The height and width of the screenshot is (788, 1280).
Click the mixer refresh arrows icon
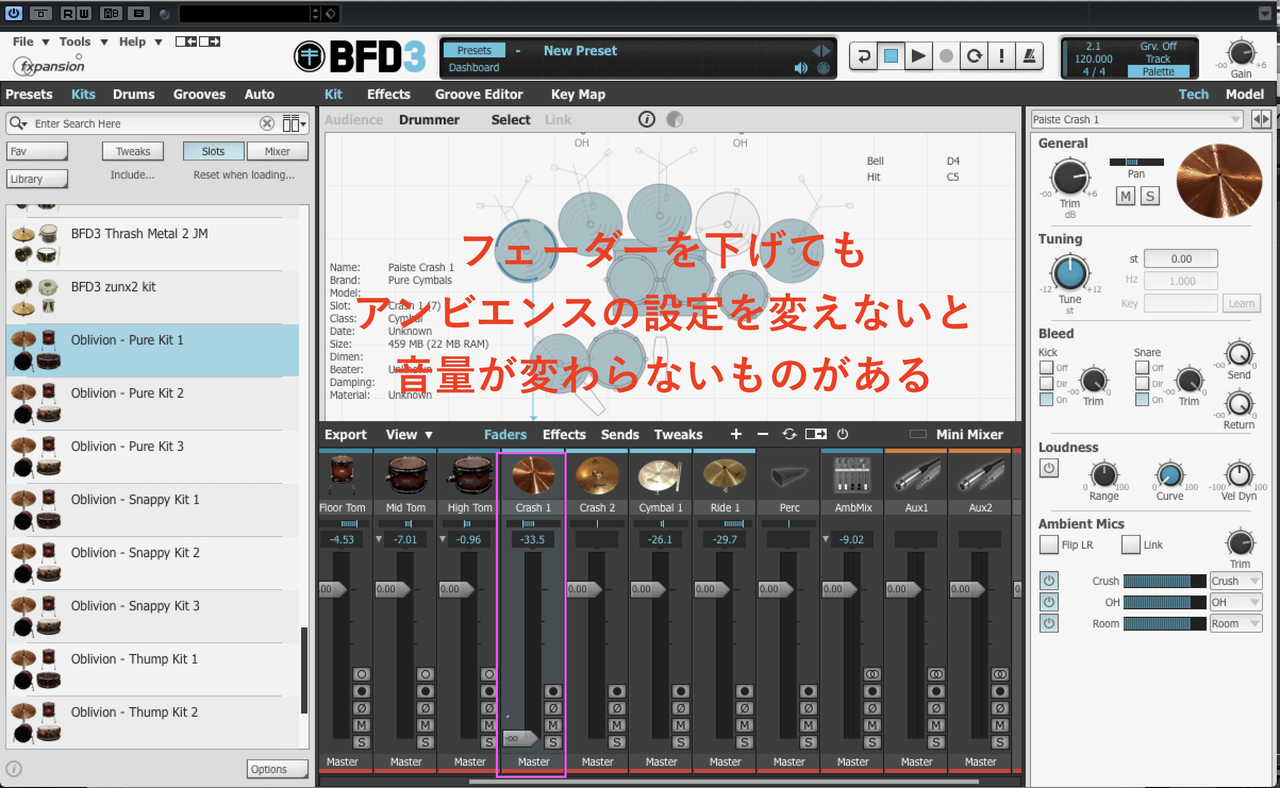pos(789,434)
